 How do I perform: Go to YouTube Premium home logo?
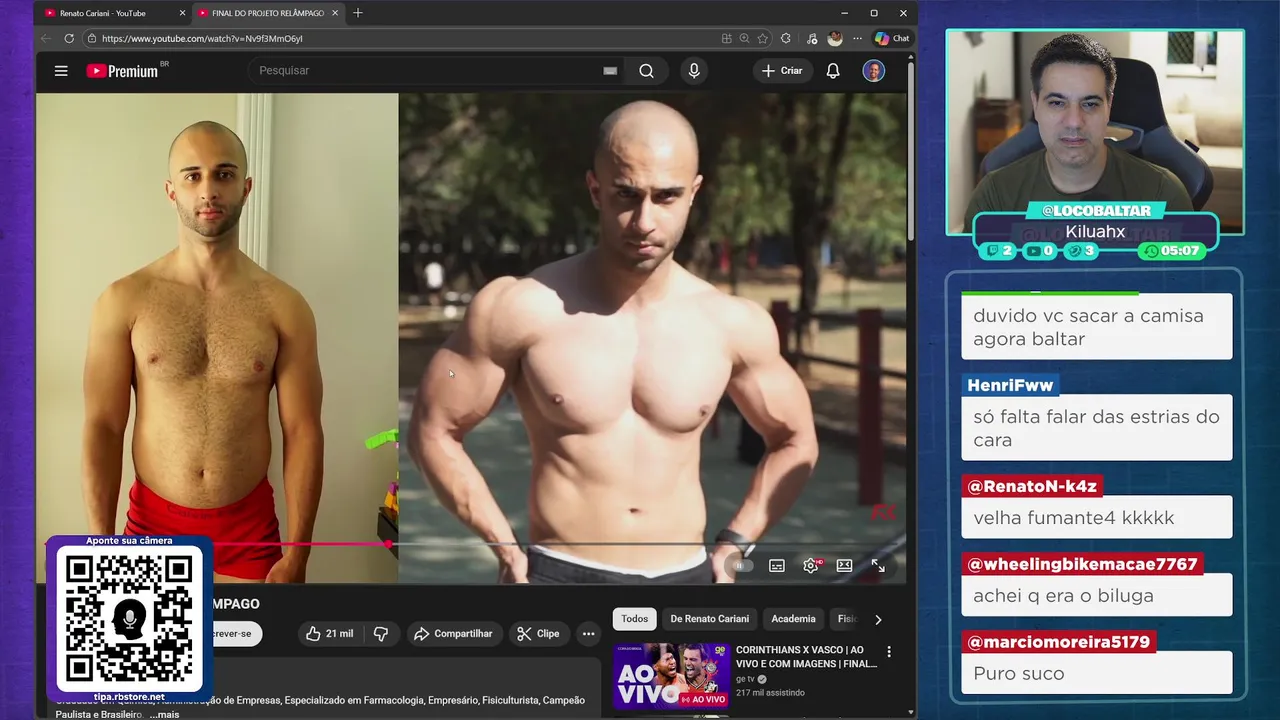click(x=122, y=71)
